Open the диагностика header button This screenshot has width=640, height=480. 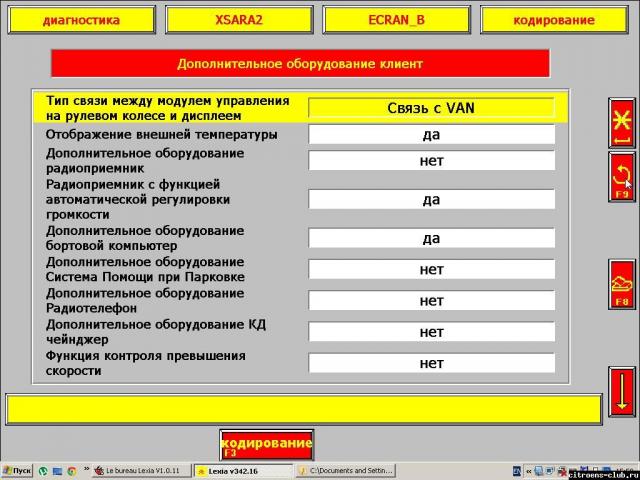(82, 20)
